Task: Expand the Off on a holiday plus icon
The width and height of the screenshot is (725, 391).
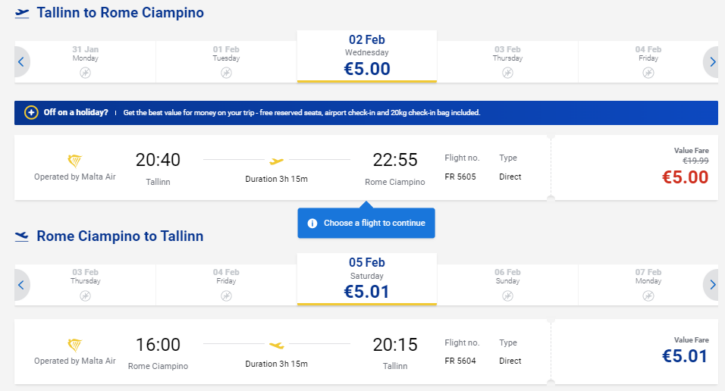Action: (31, 112)
